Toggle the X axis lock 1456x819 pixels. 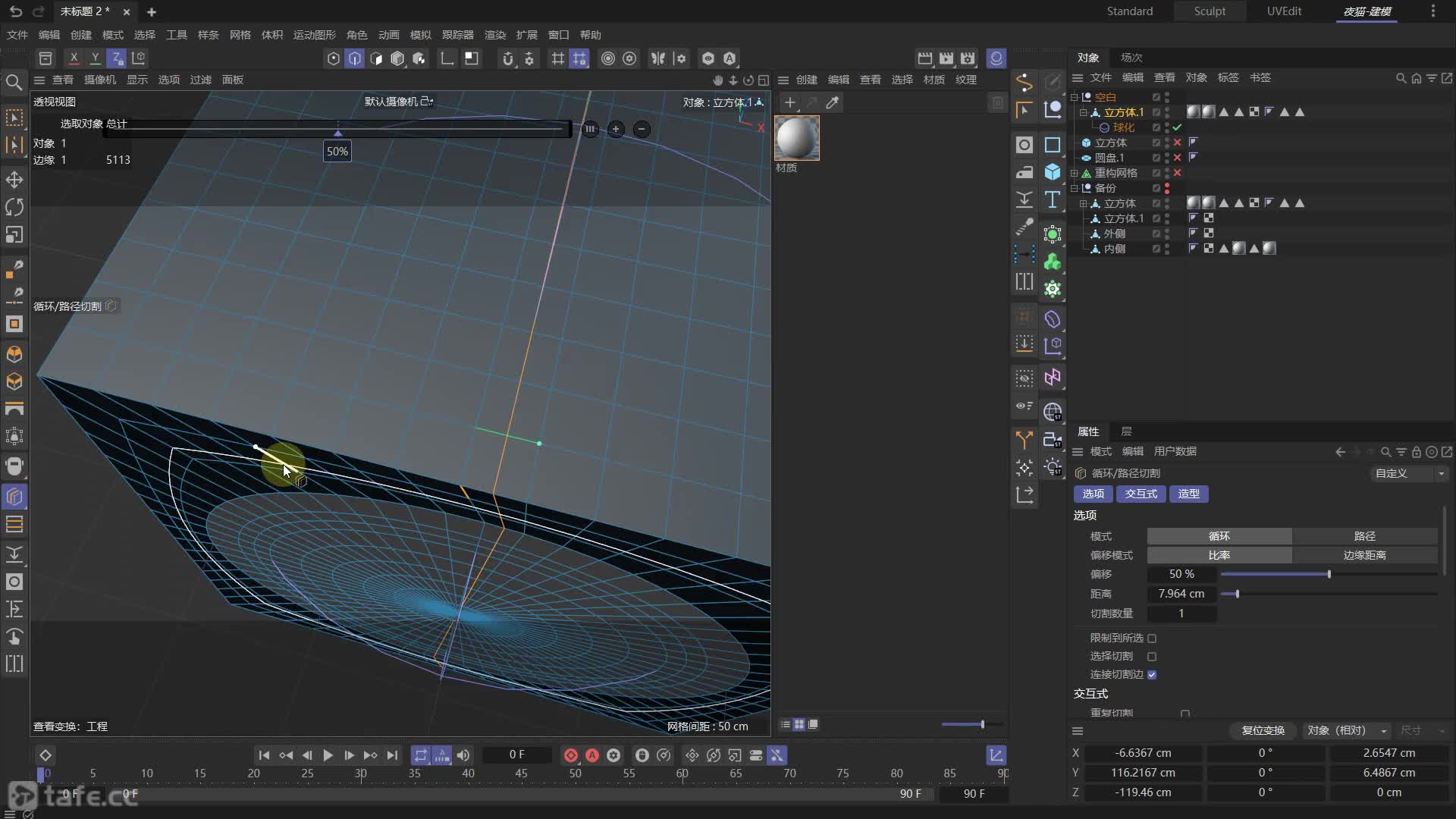point(74,58)
